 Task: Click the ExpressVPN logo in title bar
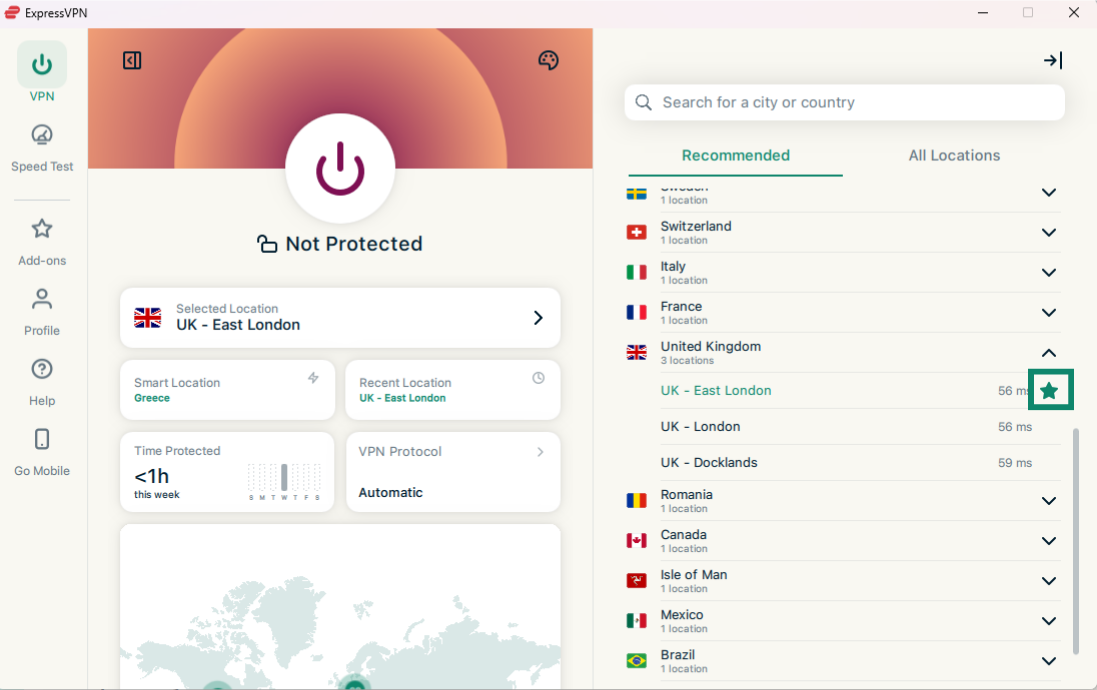coord(12,13)
